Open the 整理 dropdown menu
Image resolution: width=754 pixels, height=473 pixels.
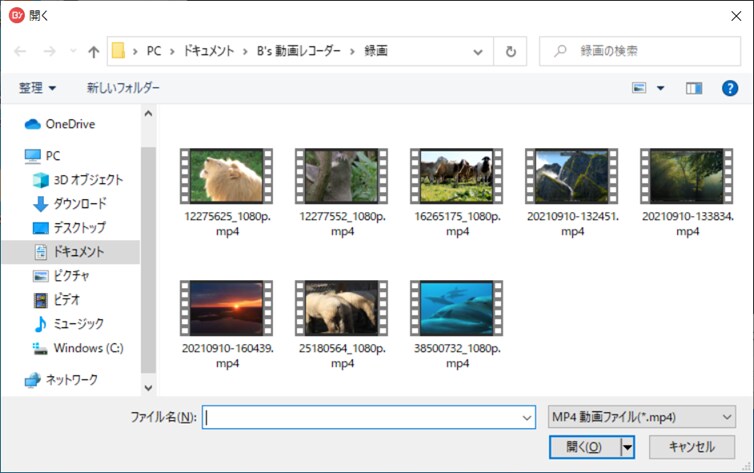point(38,88)
